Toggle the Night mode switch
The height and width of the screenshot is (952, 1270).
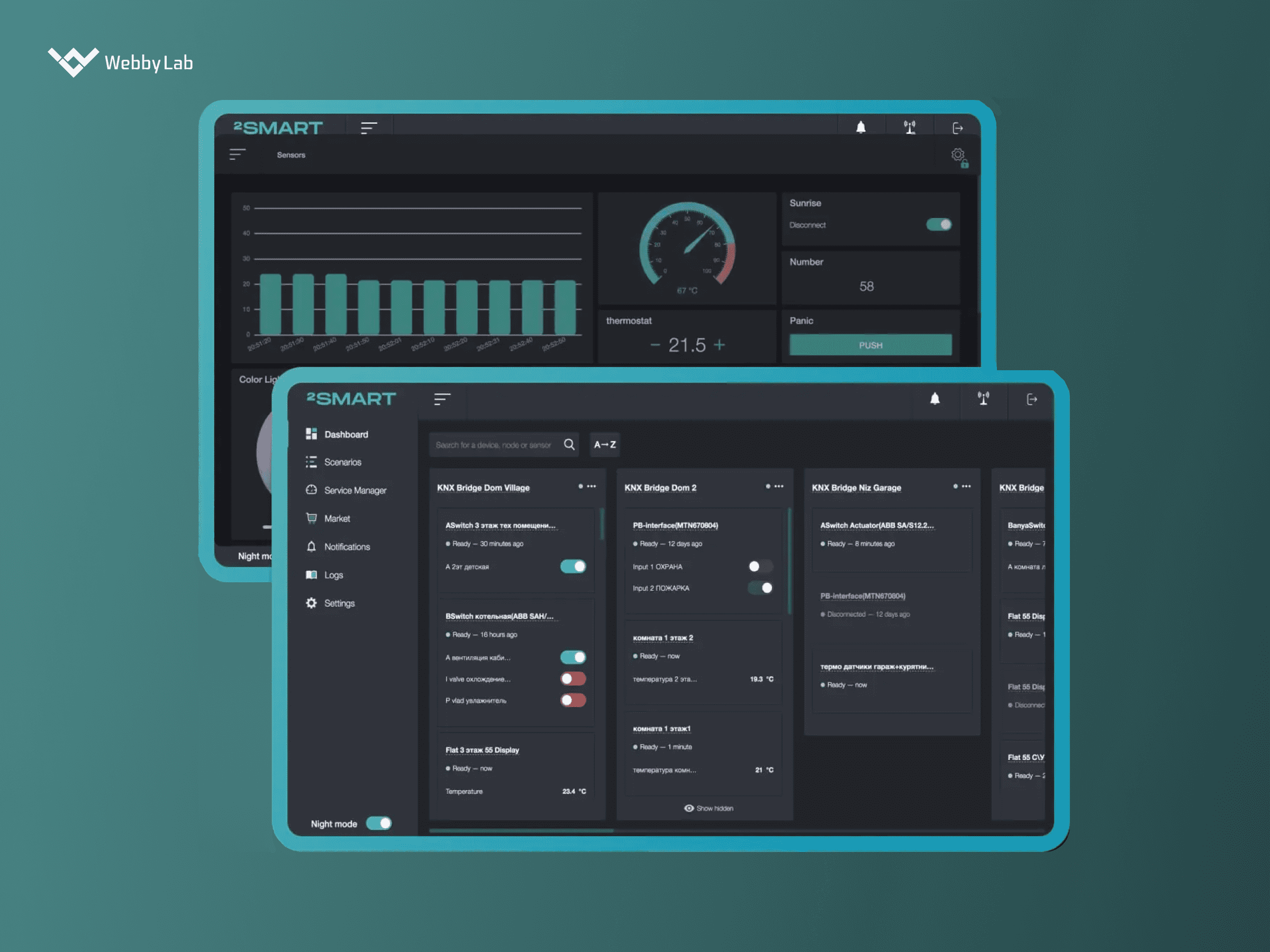click(x=382, y=822)
